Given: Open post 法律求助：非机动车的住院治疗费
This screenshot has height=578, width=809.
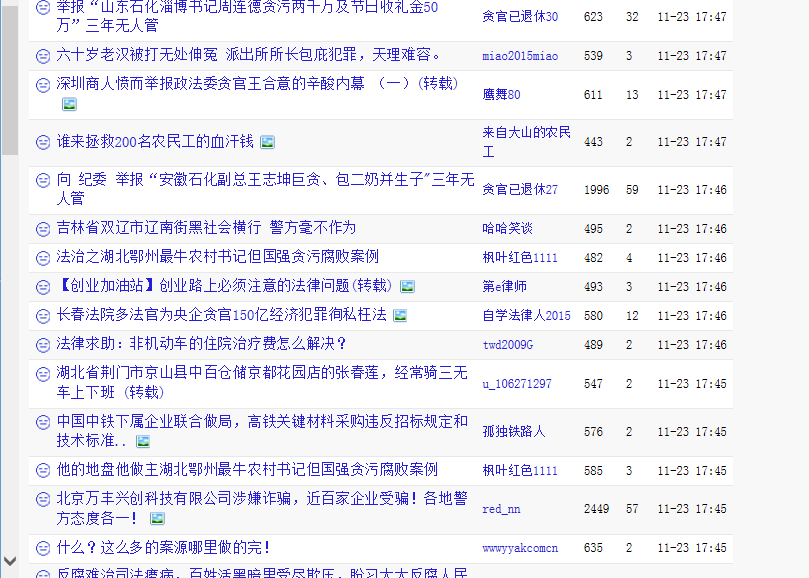Looking at the screenshot, I should [201, 344].
